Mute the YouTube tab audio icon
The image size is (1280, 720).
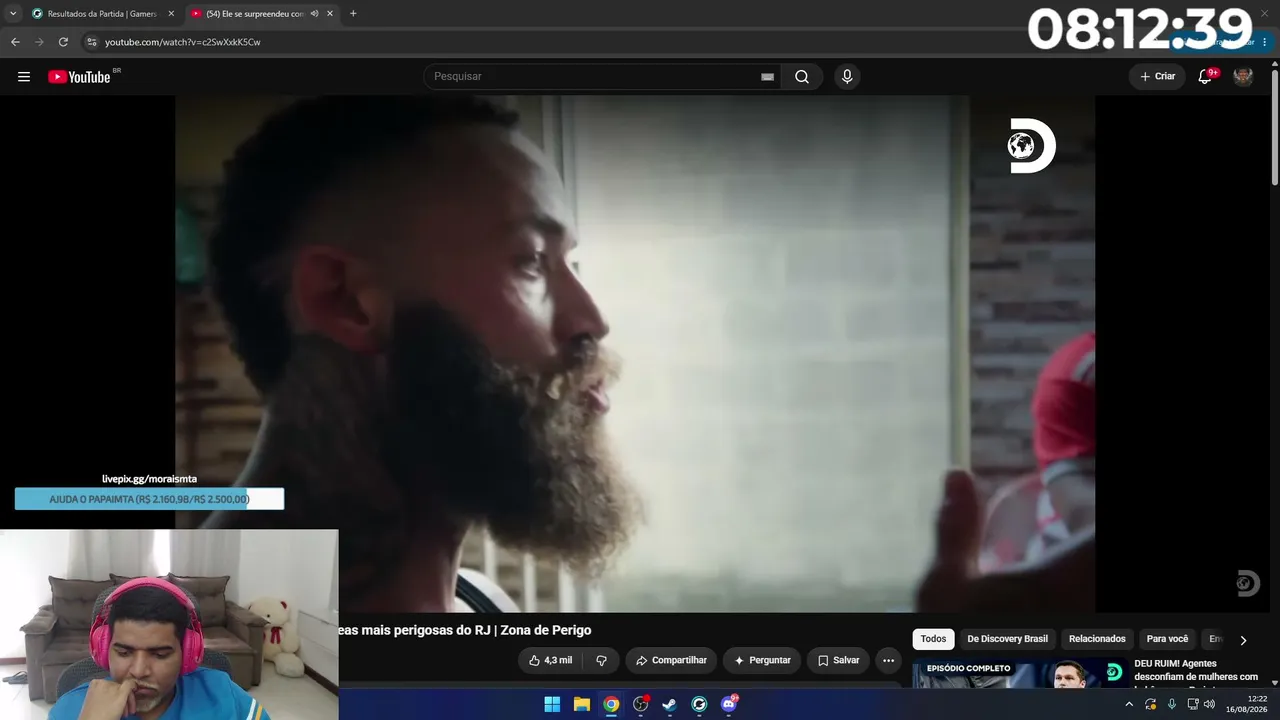314,14
